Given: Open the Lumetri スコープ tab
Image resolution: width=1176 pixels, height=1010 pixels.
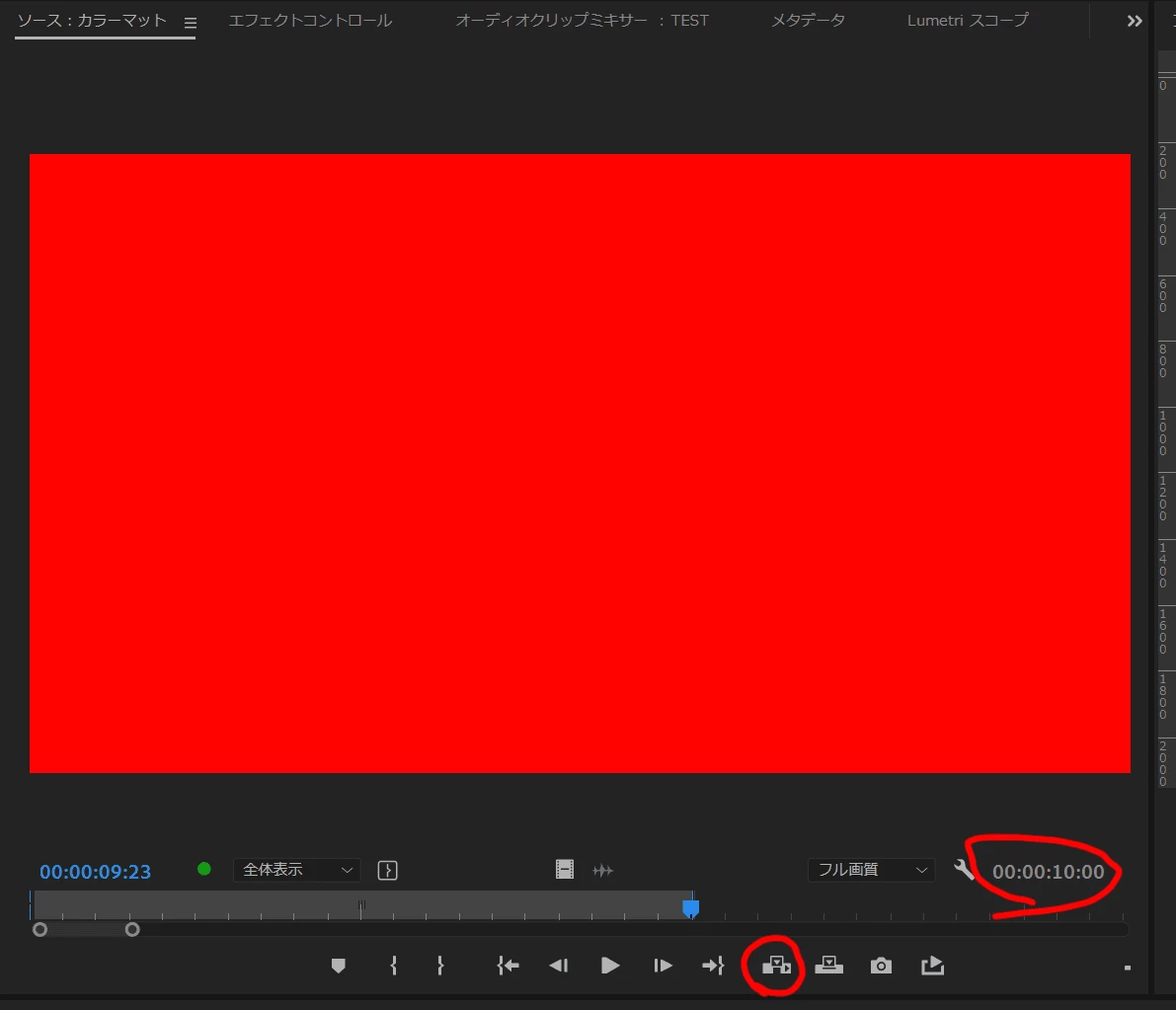Looking at the screenshot, I should 968,21.
